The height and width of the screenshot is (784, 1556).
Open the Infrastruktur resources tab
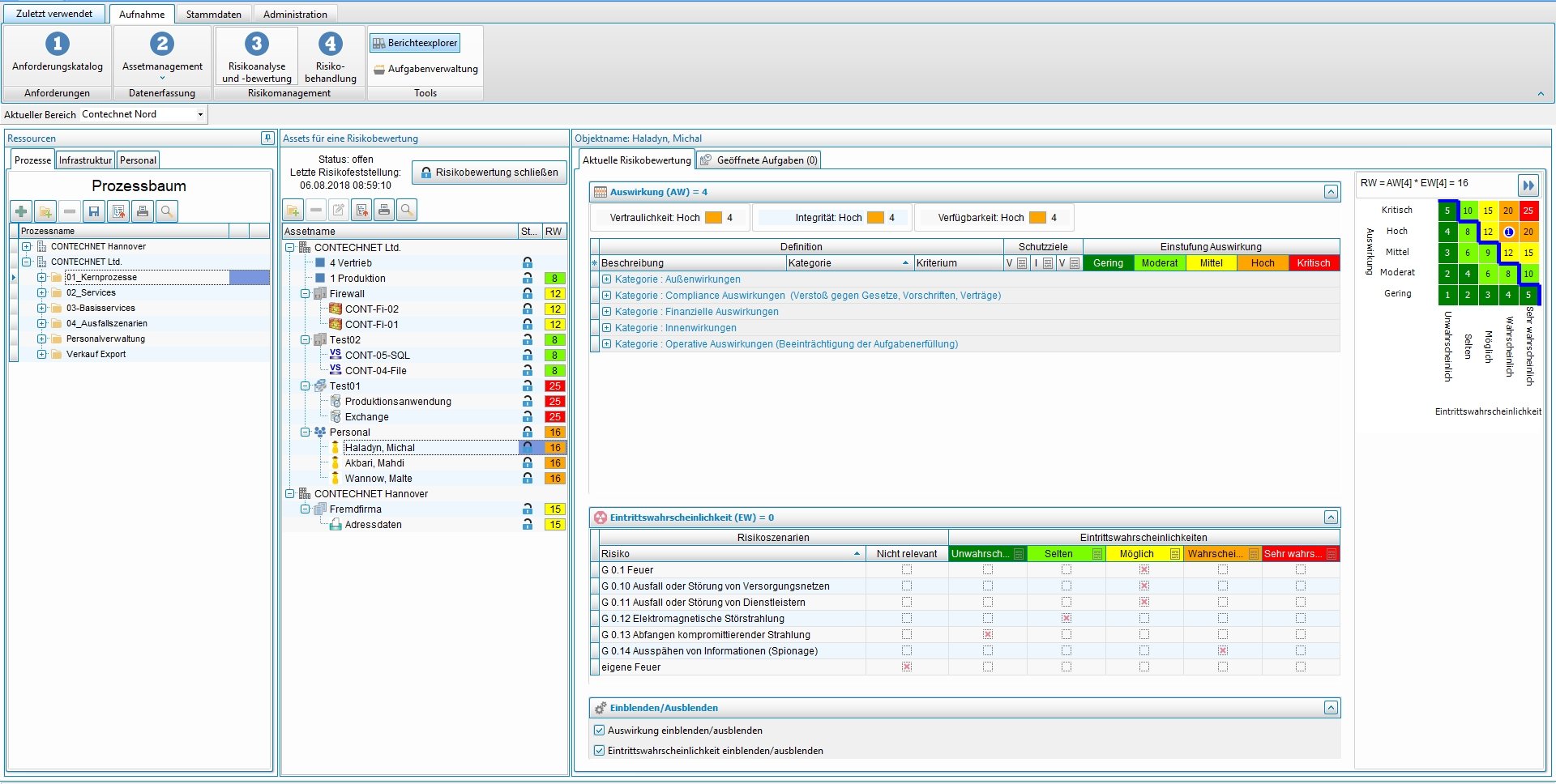pyautogui.click(x=85, y=160)
